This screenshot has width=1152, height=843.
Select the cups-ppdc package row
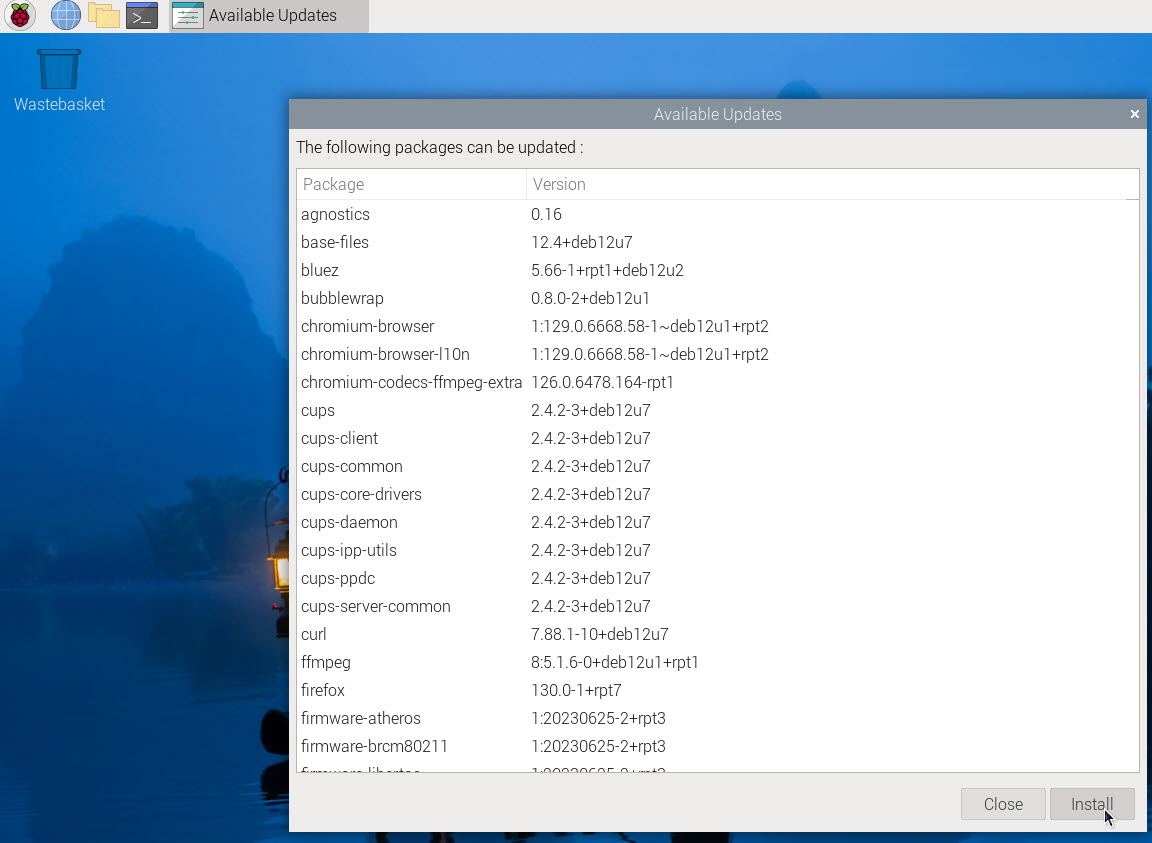pyautogui.click(x=718, y=578)
